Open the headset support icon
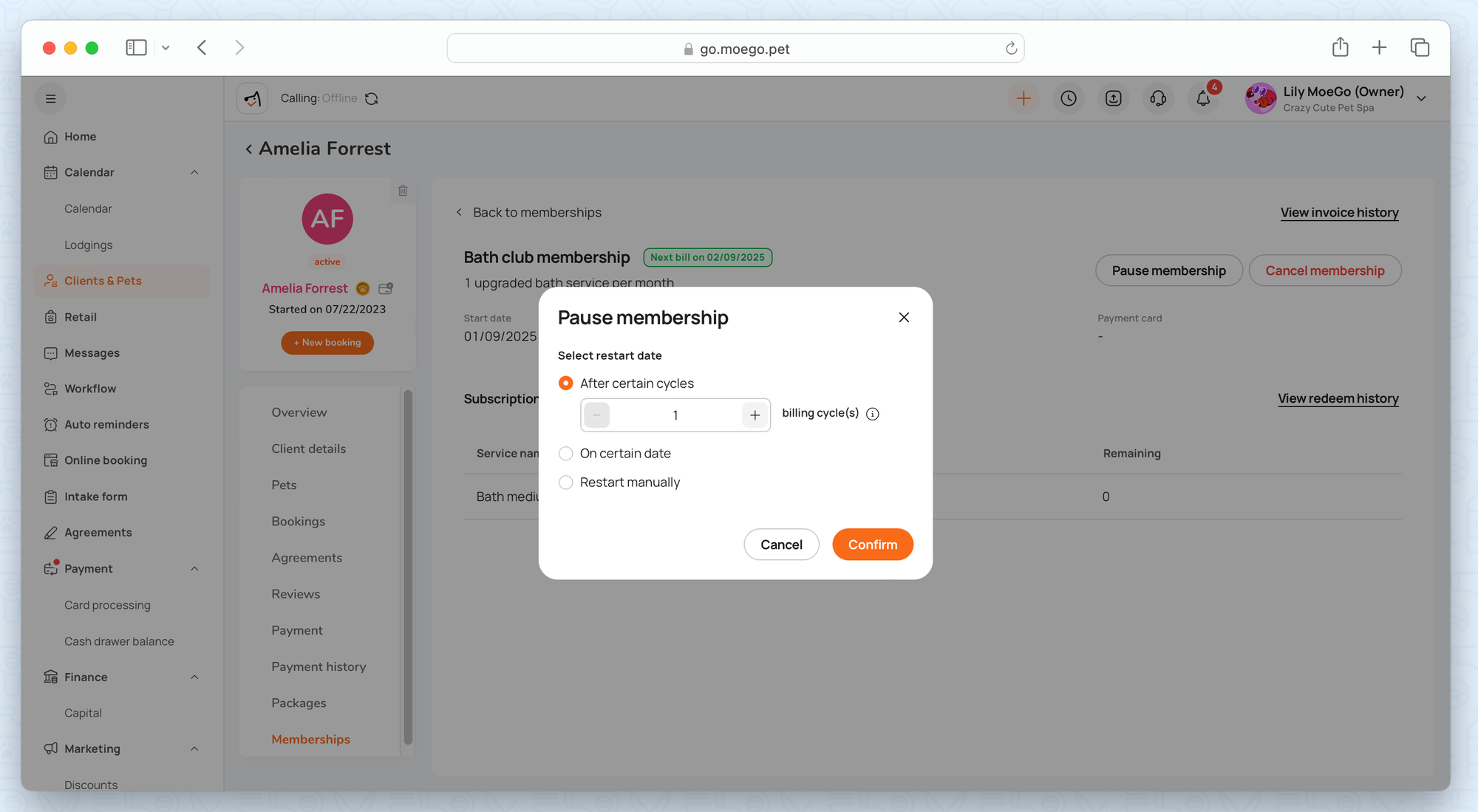The width and height of the screenshot is (1478, 812). click(x=1158, y=98)
